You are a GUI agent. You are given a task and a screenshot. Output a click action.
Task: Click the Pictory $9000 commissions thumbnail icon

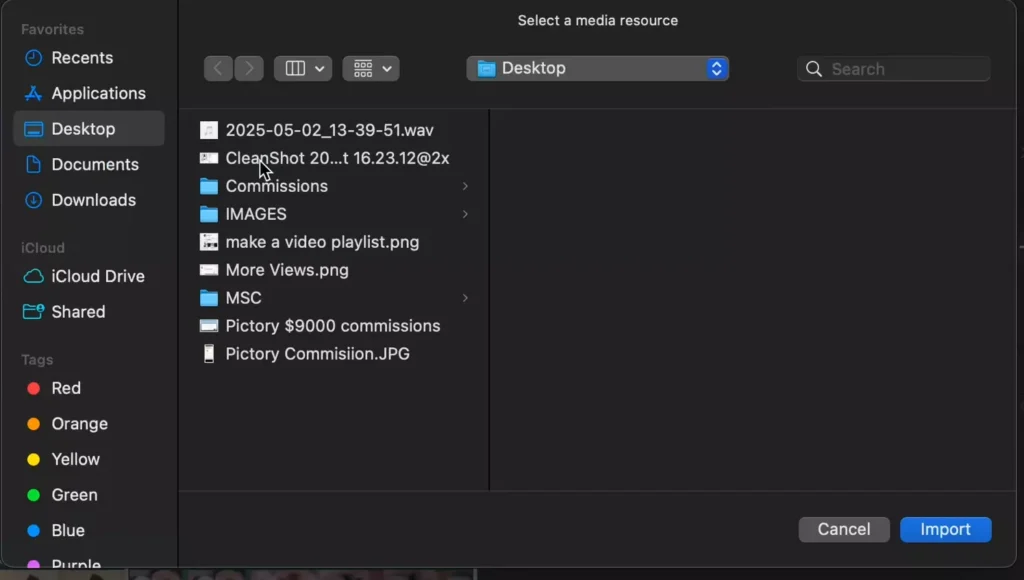pyautogui.click(x=209, y=326)
